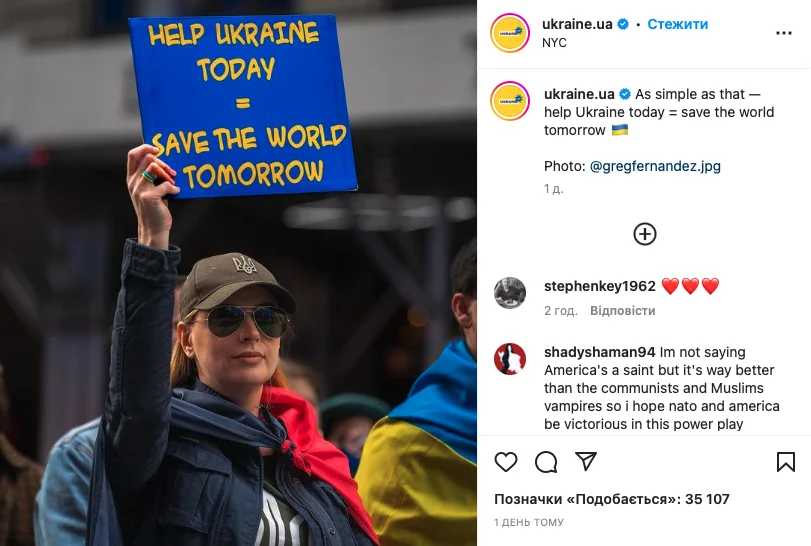Open shadyshaman94 username link

[599, 352]
